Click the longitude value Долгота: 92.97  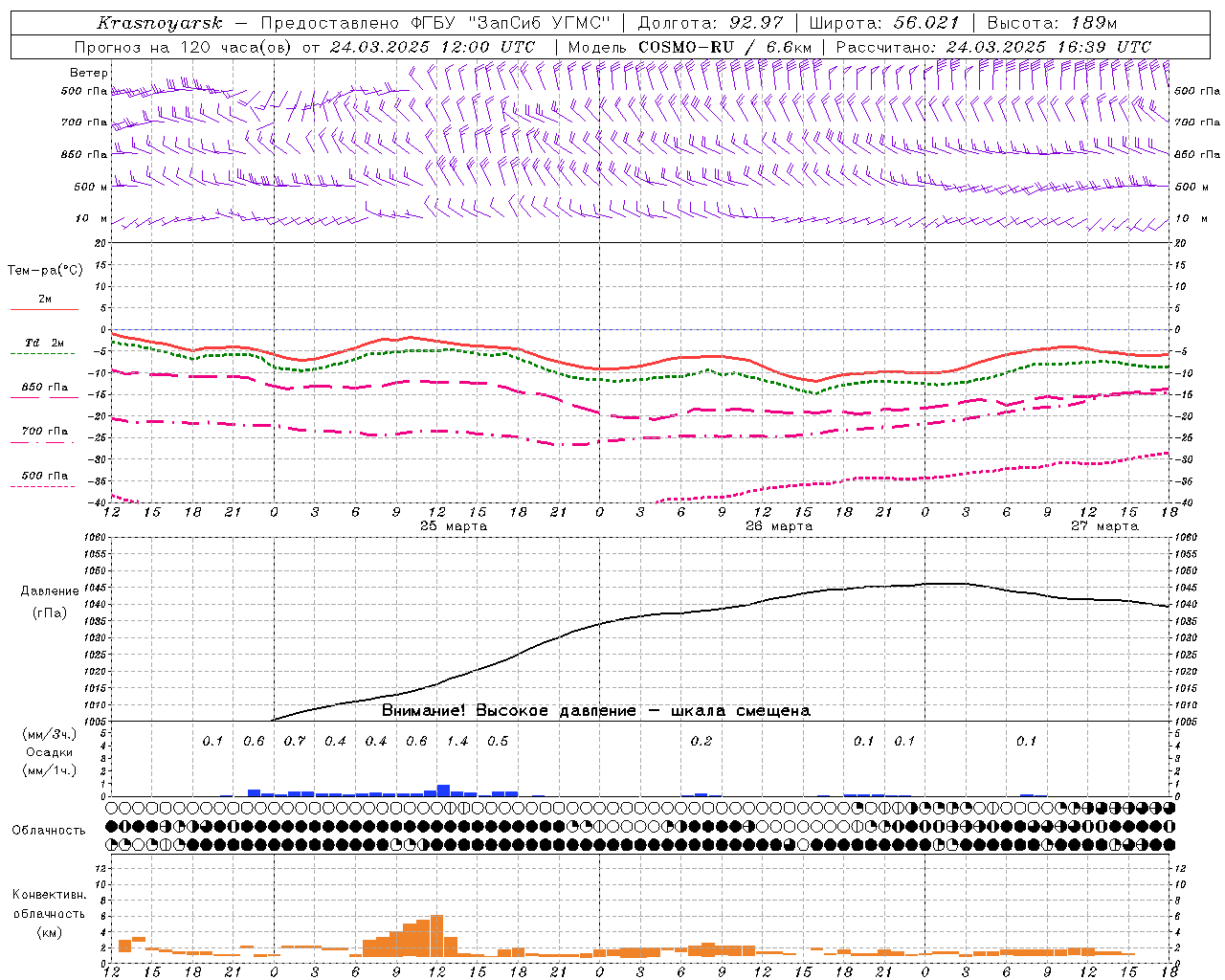click(710, 23)
